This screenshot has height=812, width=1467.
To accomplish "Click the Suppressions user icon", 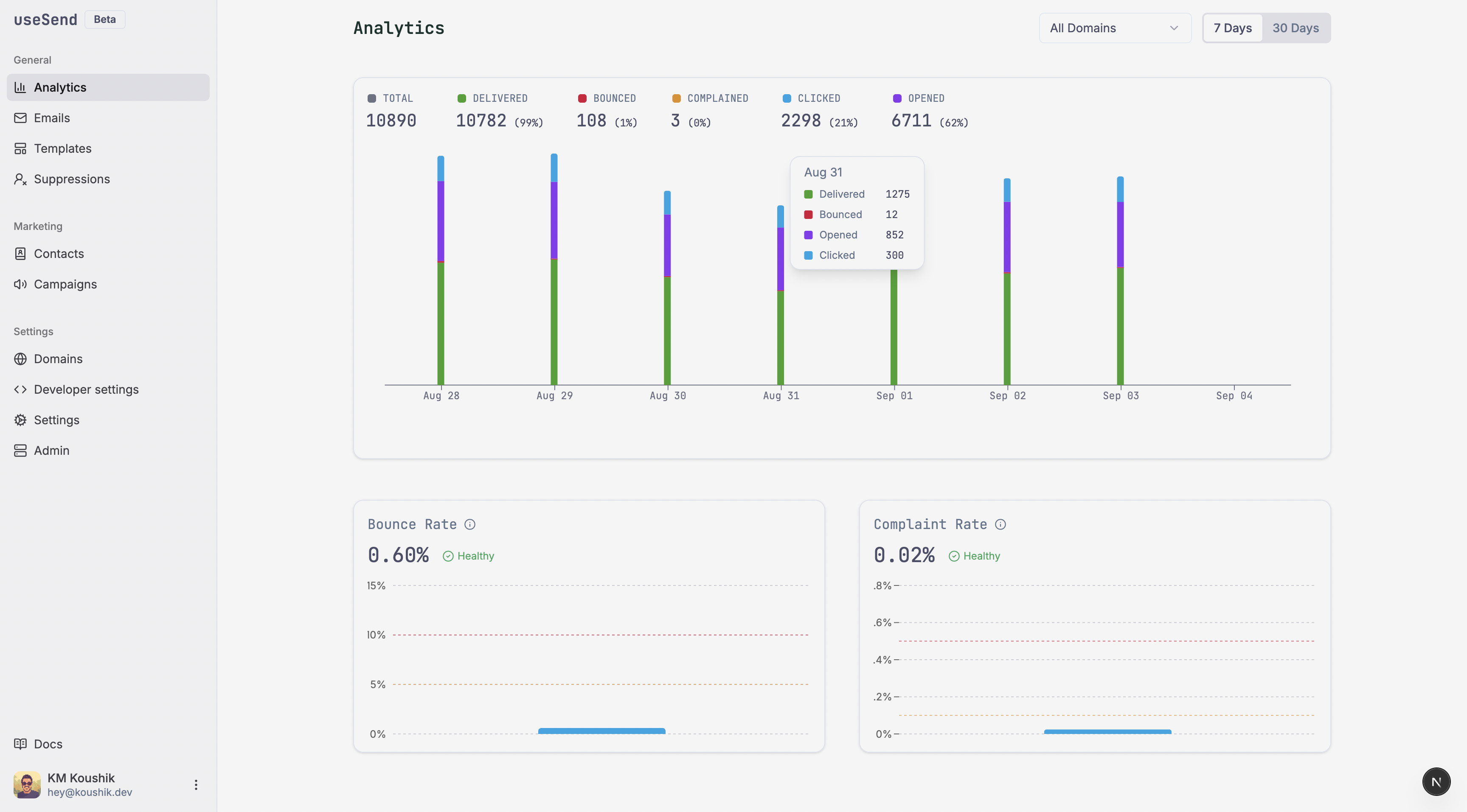I will point(20,179).
